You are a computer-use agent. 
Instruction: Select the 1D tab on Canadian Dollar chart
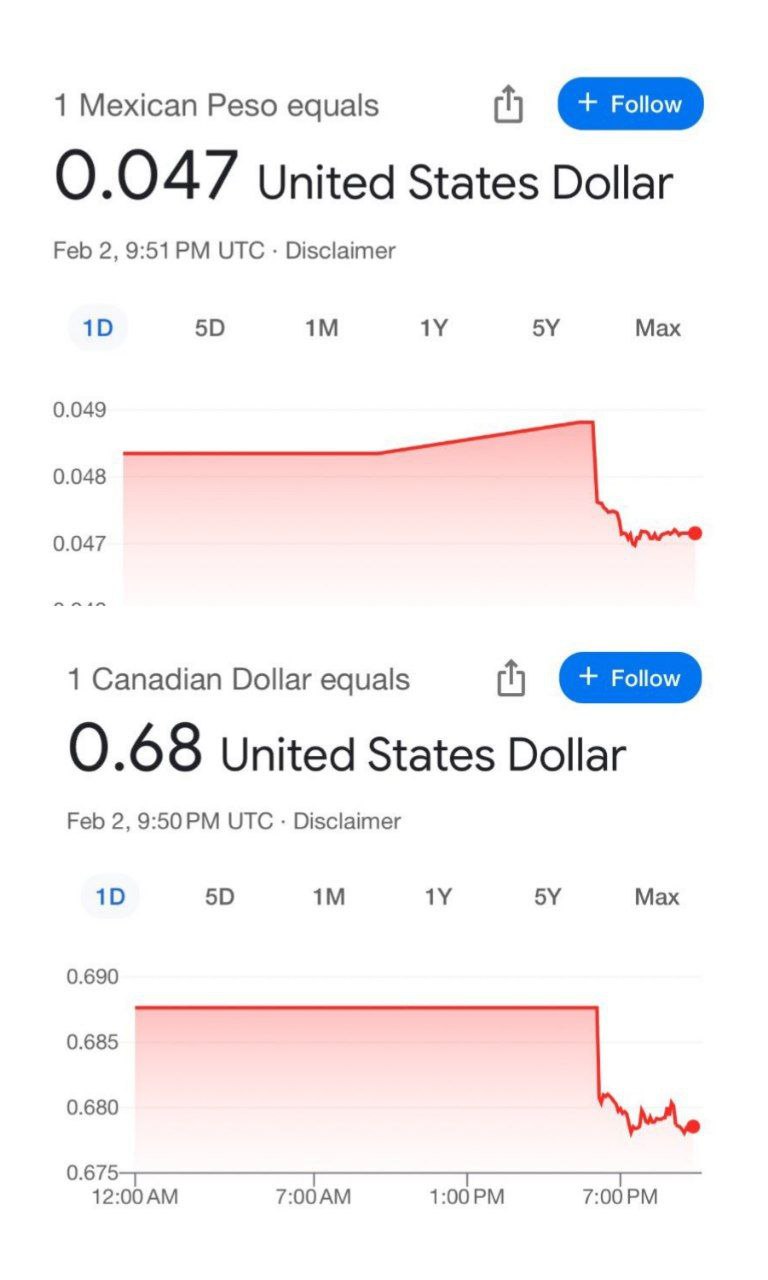110,897
